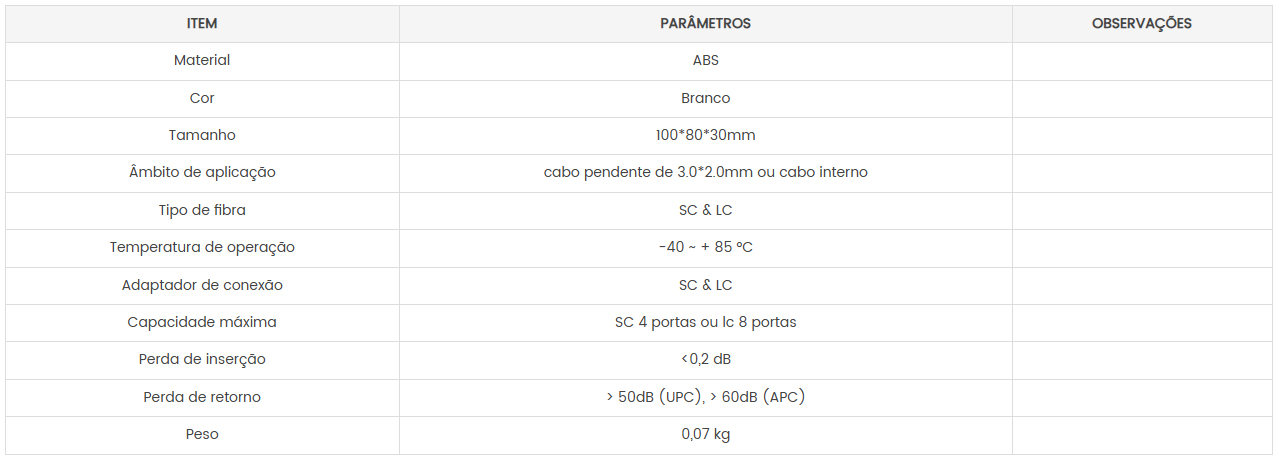This screenshot has width=1279, height=460.
Task: Select the Perda de retorno label
Action: click(202, 397)
